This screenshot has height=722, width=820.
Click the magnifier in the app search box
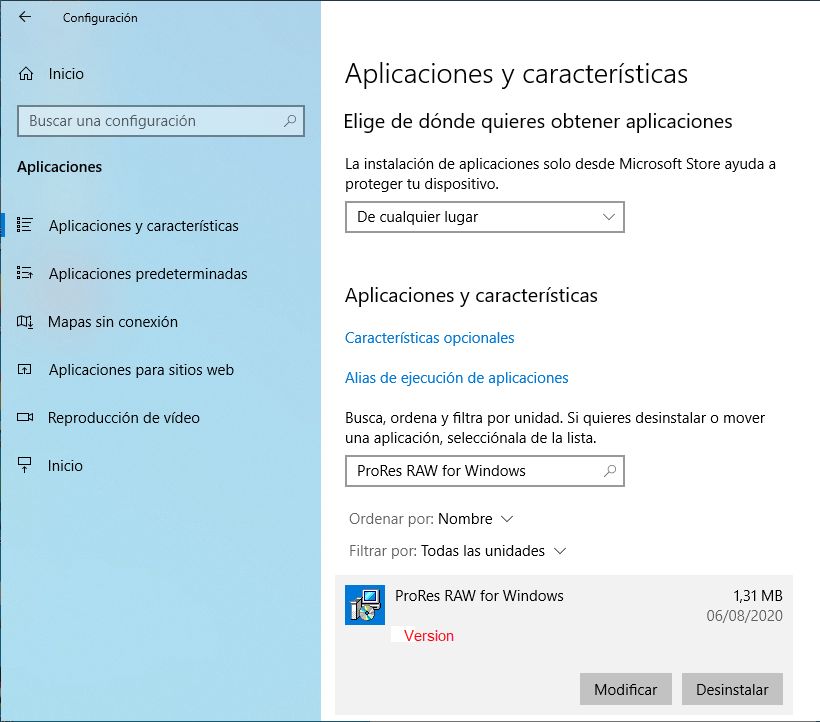[x=610, y=471]
